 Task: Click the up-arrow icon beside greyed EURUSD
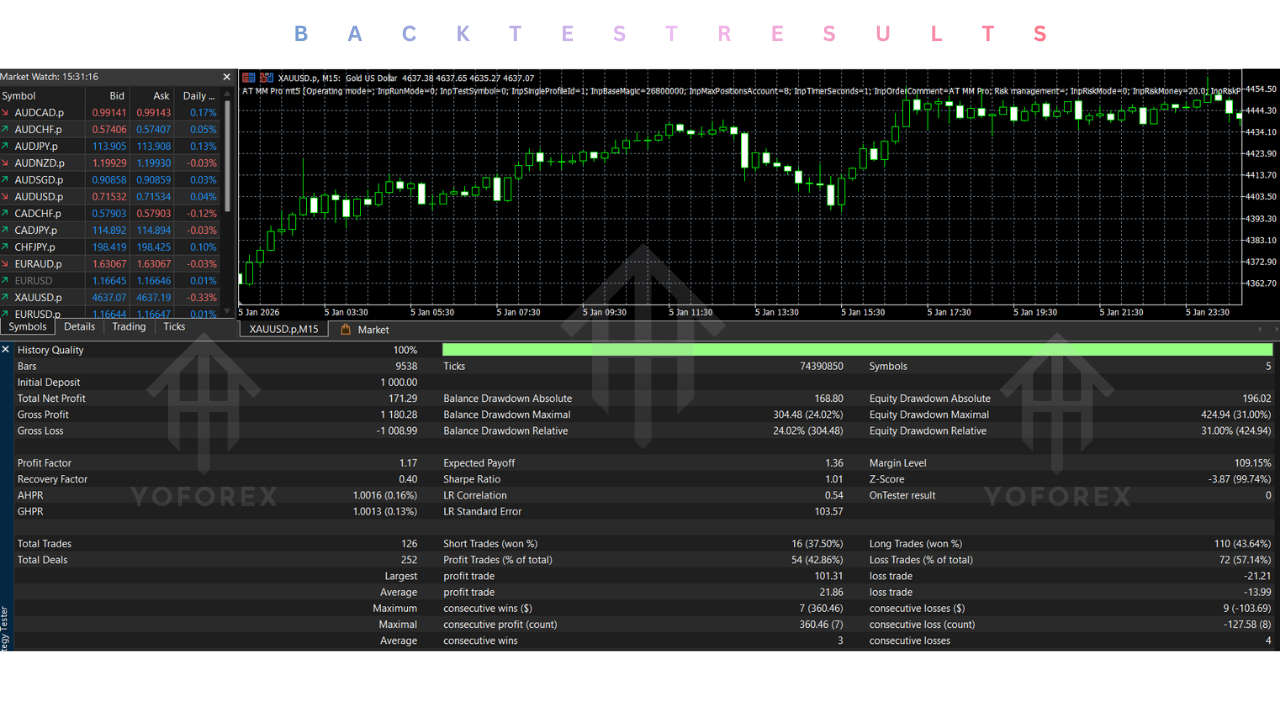click(x=6, y=281)
